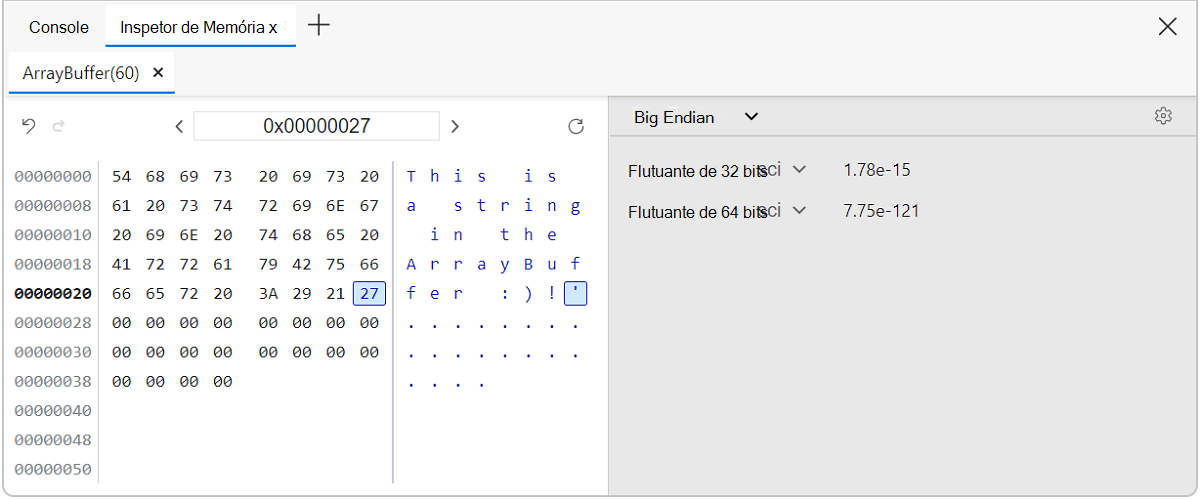Go to next memory page arrow
Screen dimensions: 1200x499
click(x=455, y=126)
